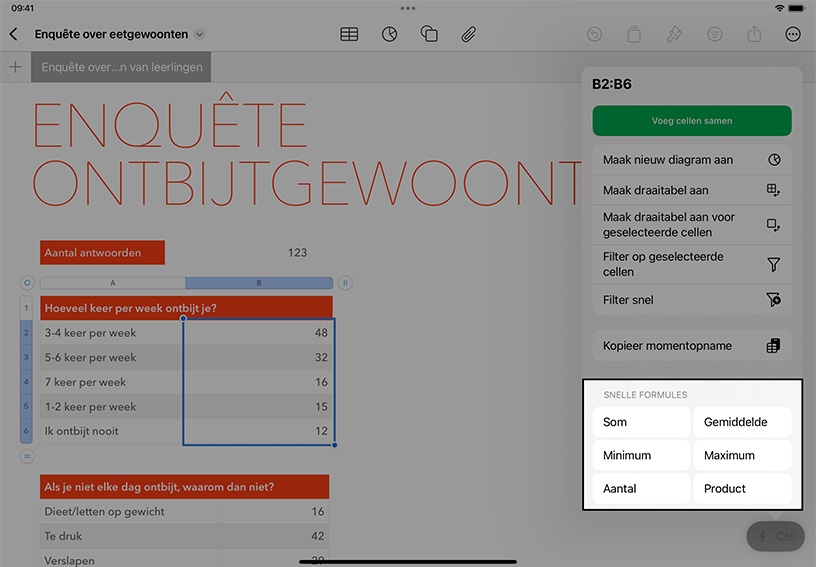Open the shapes insert icon
This screenshot has height=567, width=816.
[429, 34]
